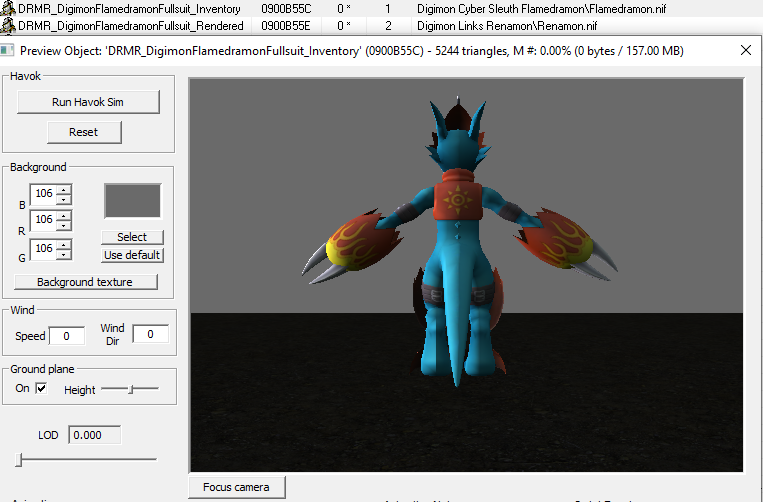Viewport: 763px width, 502px height.
Task: Decrease the G value with down arrow
Action: pos(64,253)
